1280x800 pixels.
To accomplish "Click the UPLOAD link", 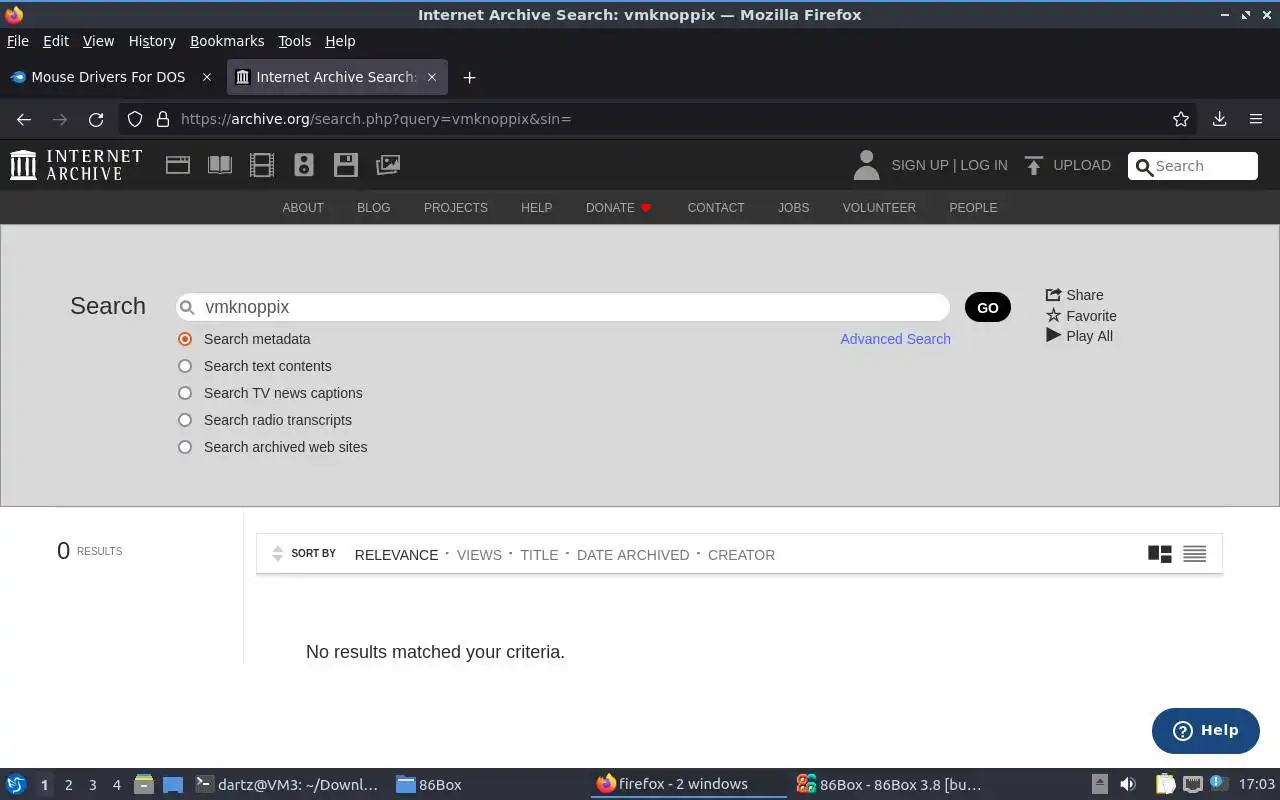I will click(x=1082, y=165).
